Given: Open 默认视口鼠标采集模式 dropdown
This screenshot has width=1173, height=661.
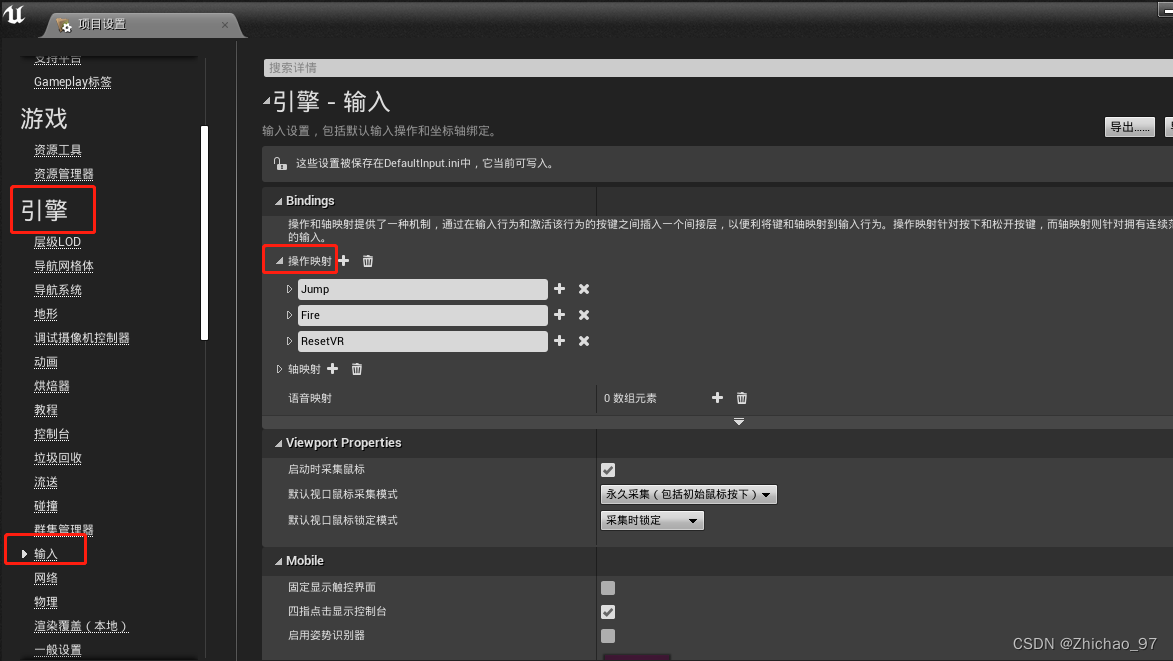Looking at the screenshot, I should [688, 495].
